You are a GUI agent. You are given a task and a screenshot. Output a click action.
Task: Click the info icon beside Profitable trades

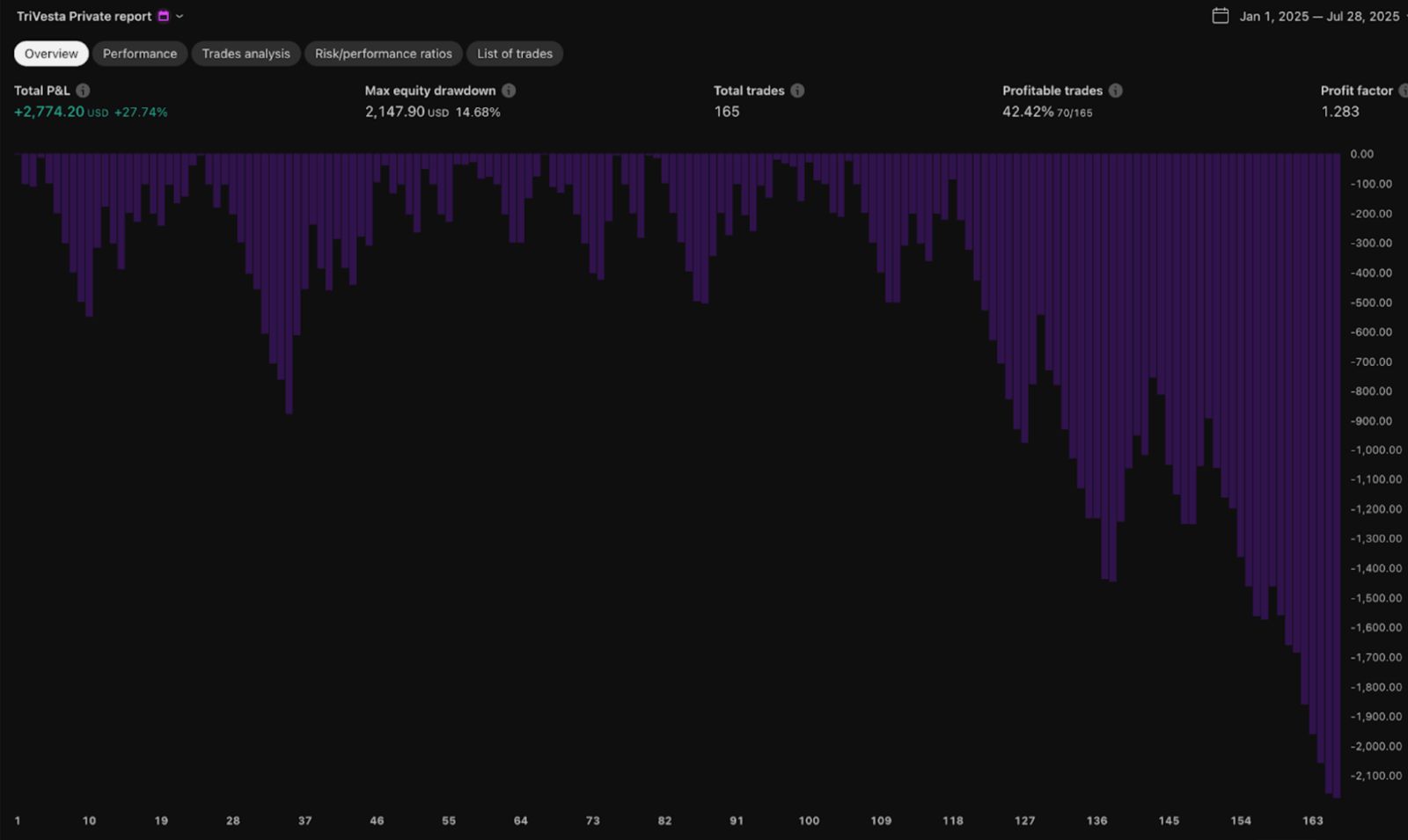click(x=1115, y=91)
